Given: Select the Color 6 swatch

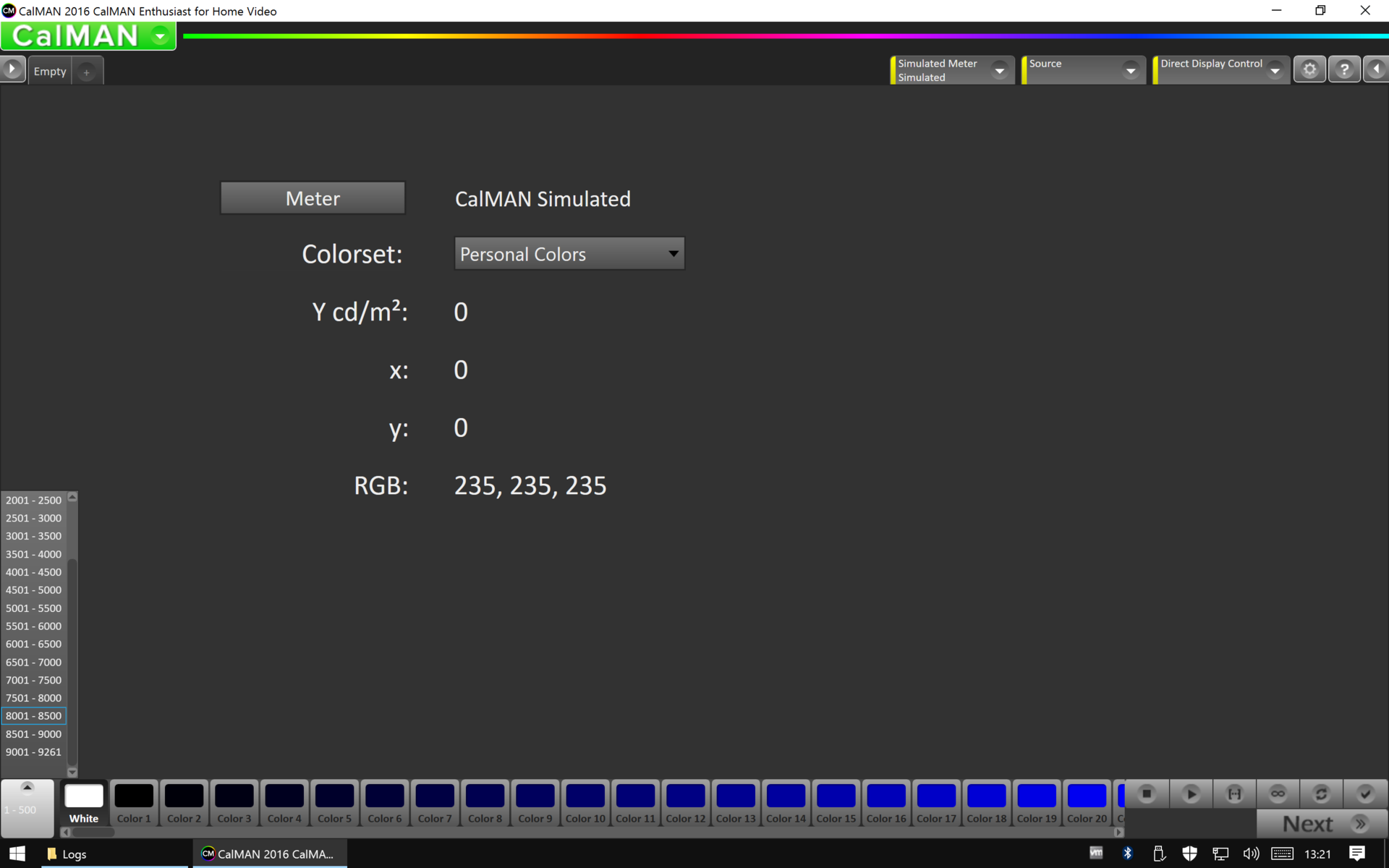Looking at the screenshot, I should pos(385,804).
